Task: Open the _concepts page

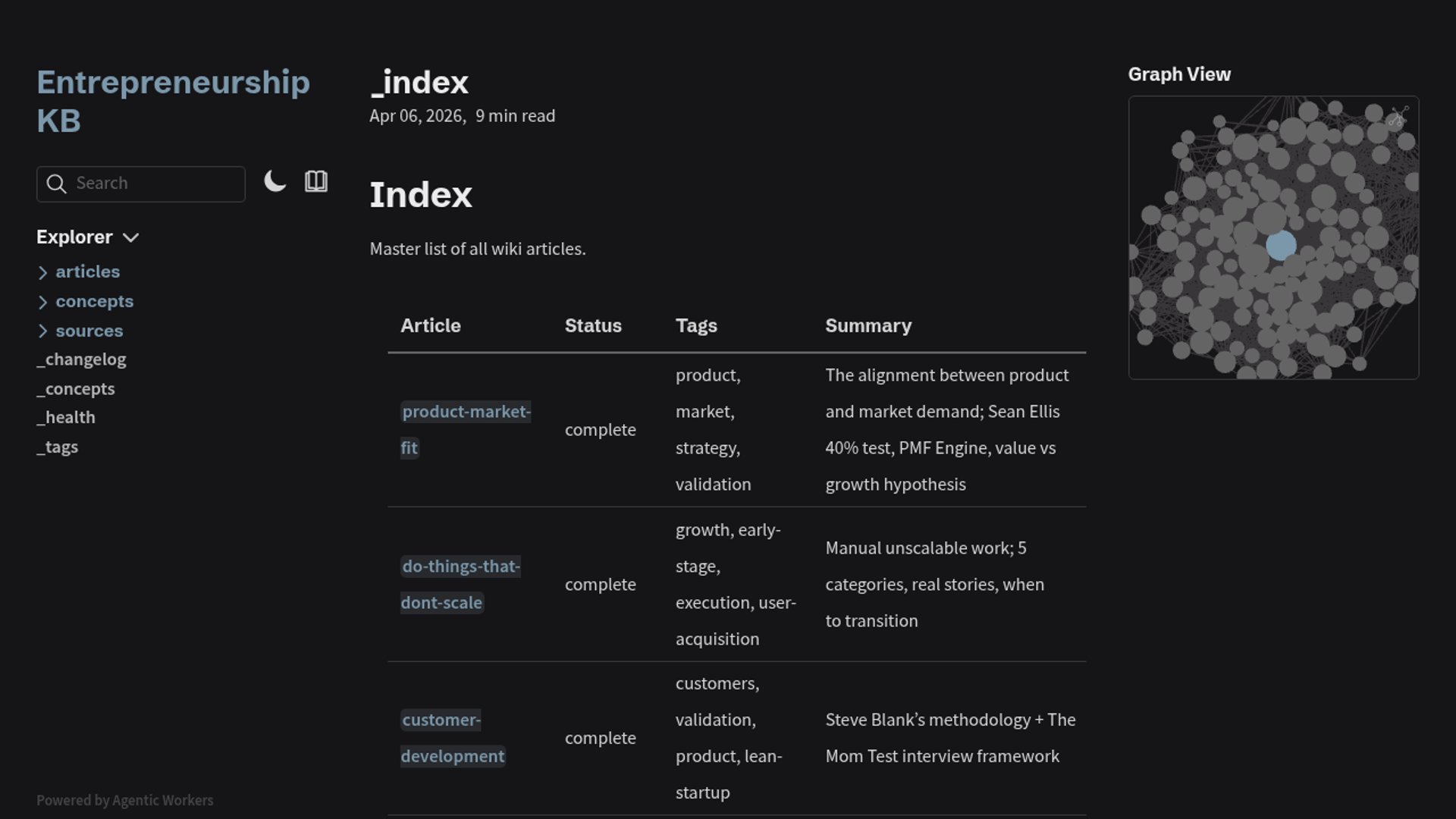Action: (x=76, y=389)
